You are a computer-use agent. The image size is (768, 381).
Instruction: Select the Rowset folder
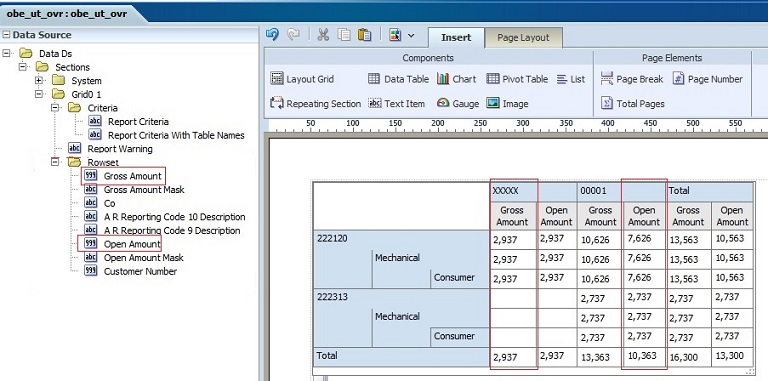coord(93,162)
